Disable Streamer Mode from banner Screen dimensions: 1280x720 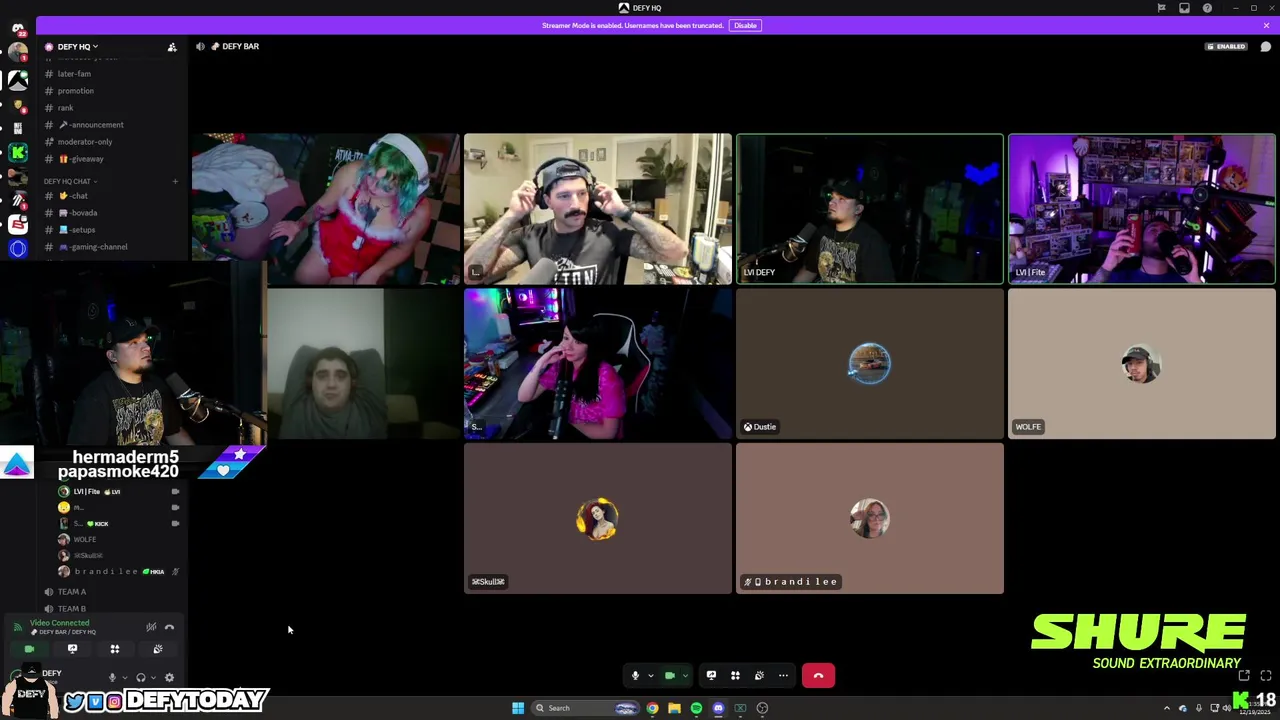745,25
